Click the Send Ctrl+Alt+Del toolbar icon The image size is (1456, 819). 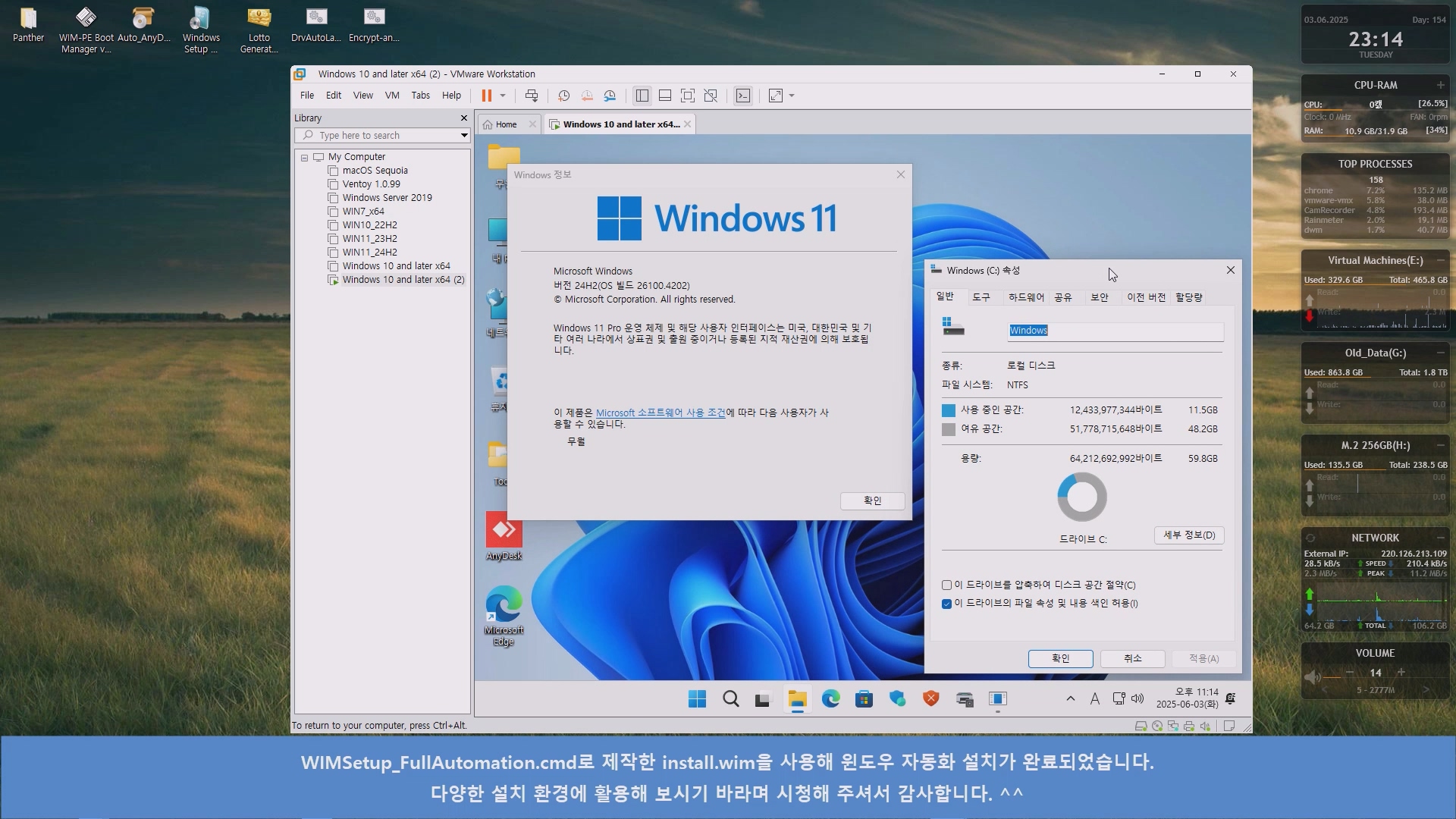532,96
